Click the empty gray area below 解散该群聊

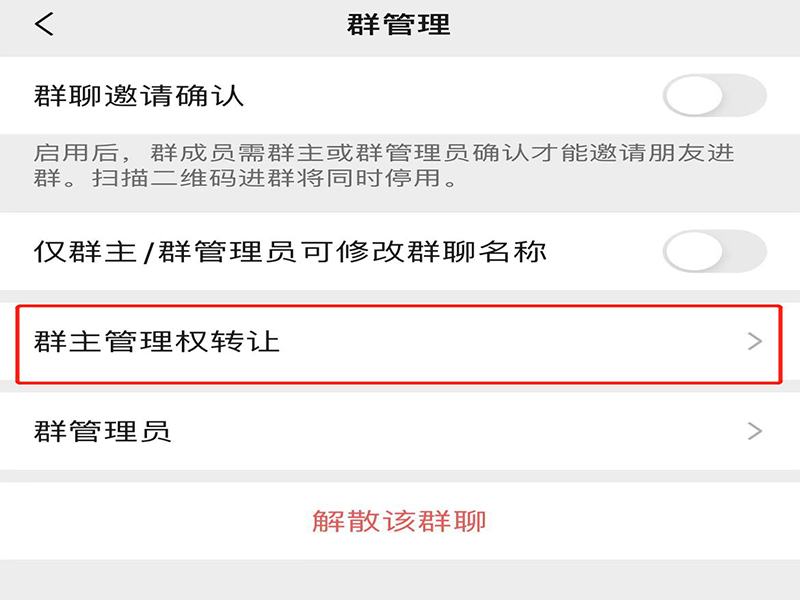pyautogui.click(x=400, y=580)
